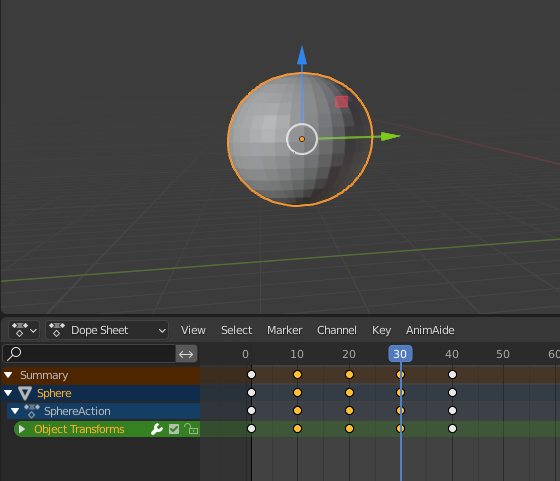Select the SphereAction channel name
Image resolution: width=560 pixels, height=481 pixels.
point(77,411)
